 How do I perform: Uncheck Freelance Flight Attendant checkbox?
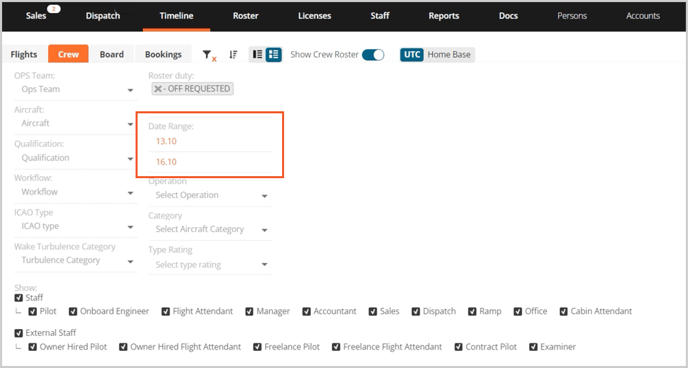click(336, 347)
